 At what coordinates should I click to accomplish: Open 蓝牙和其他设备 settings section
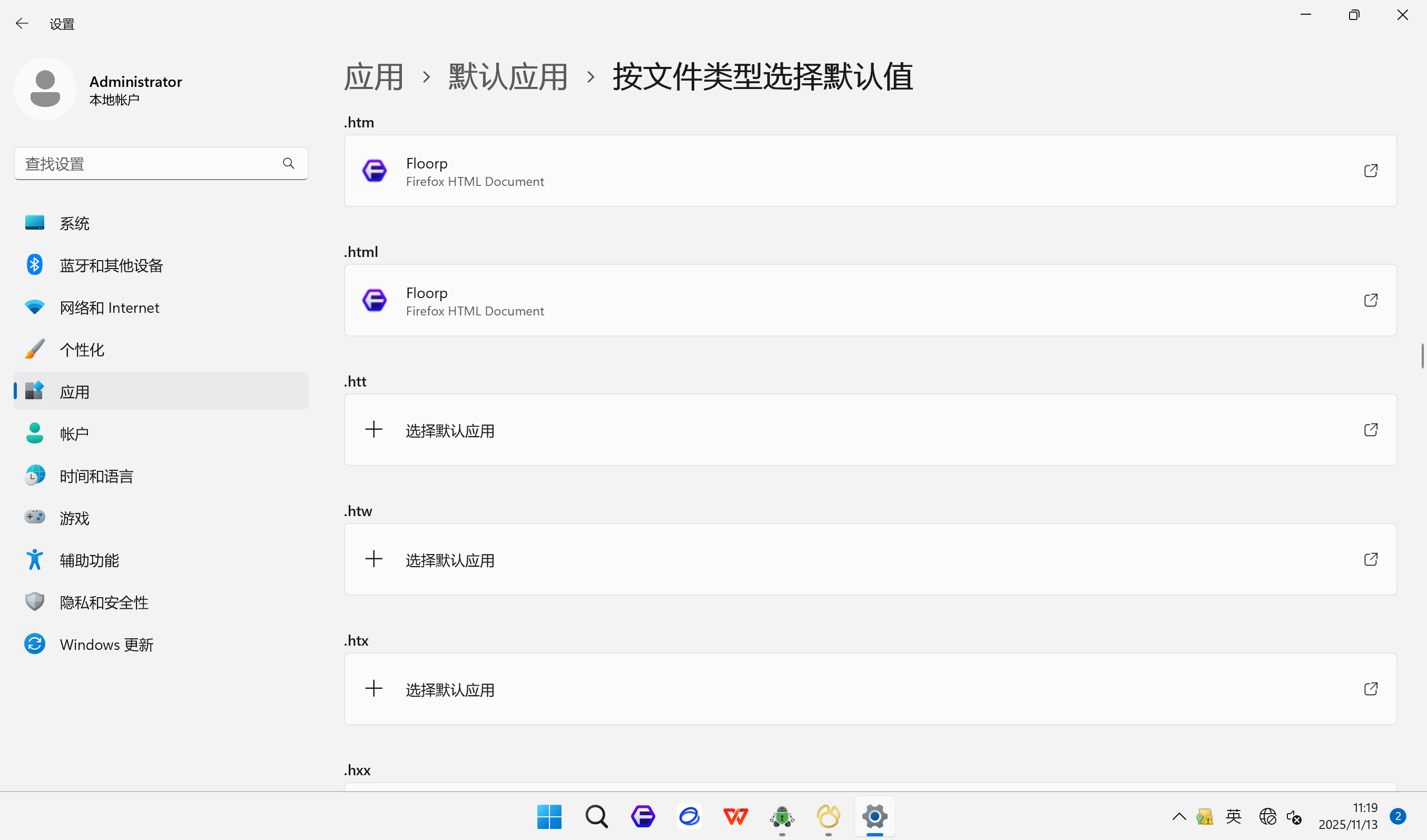(111, 265)
